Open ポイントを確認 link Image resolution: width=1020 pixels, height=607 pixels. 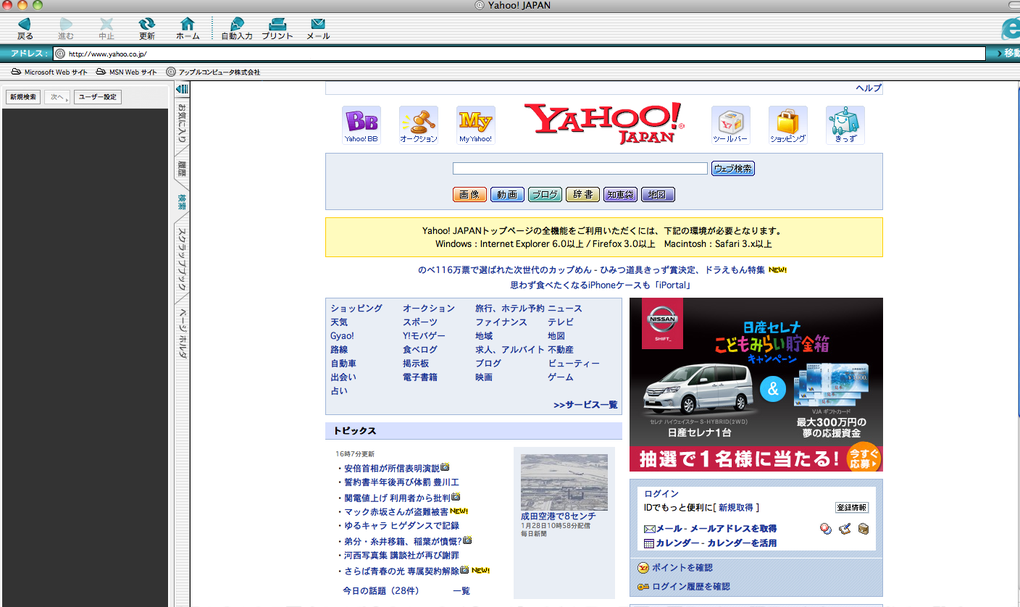point(682,568)
